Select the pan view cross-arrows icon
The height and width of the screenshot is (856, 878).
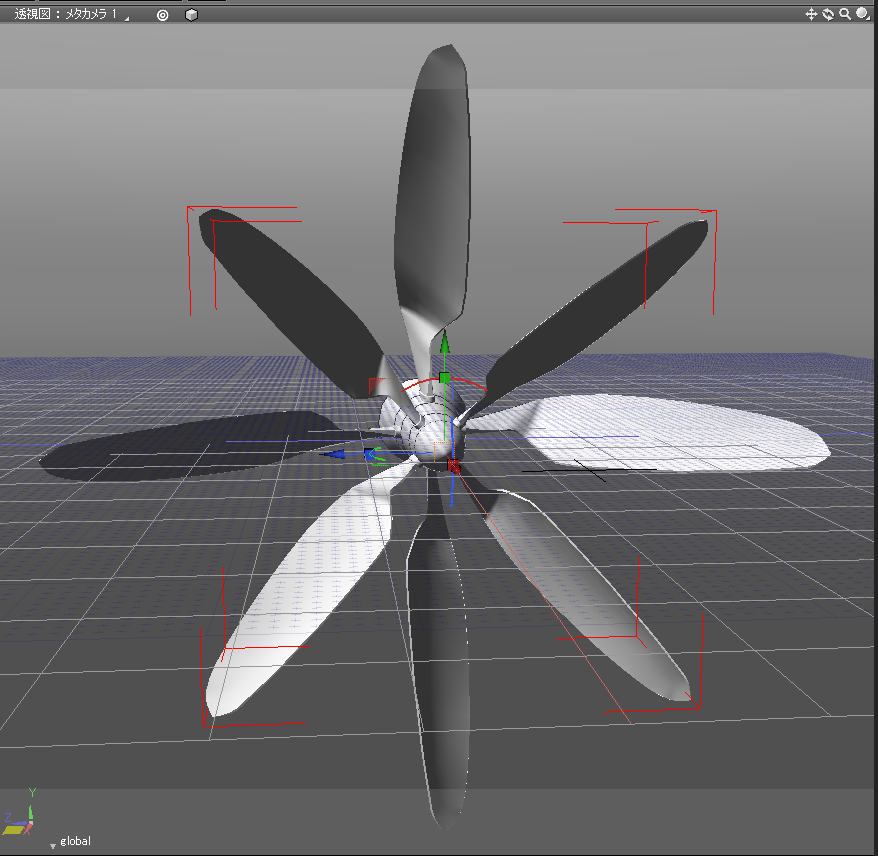(x=812, y=14)
